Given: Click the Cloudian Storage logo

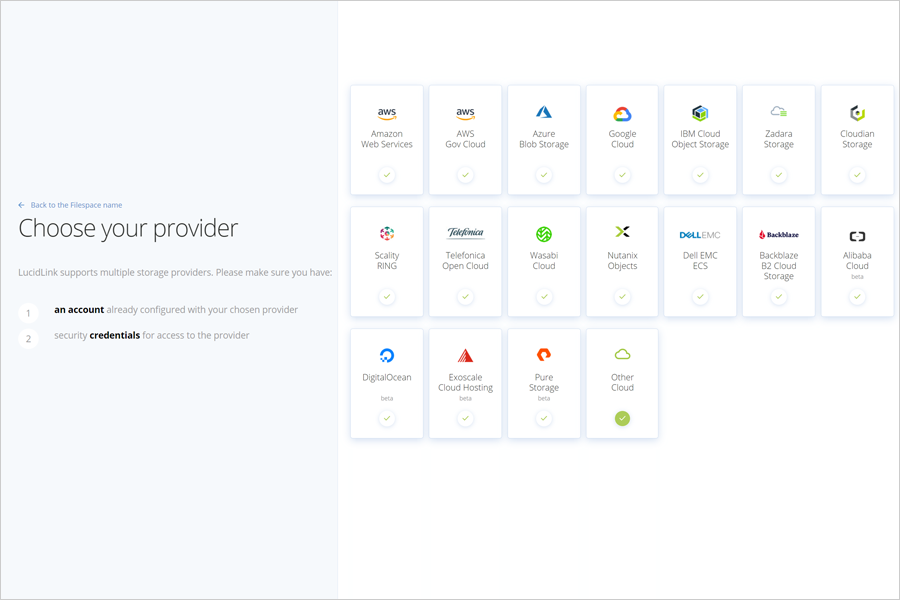Looking at the screenshot, I should [858, 113].
